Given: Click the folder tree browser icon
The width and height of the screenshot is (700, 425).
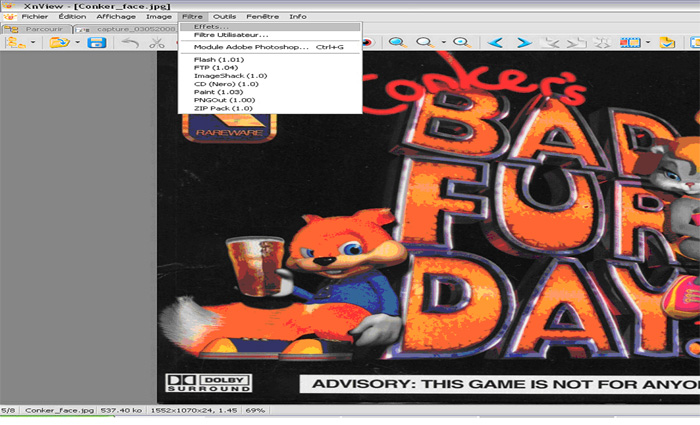Looking at the screenshot, I should pos(17,42).
